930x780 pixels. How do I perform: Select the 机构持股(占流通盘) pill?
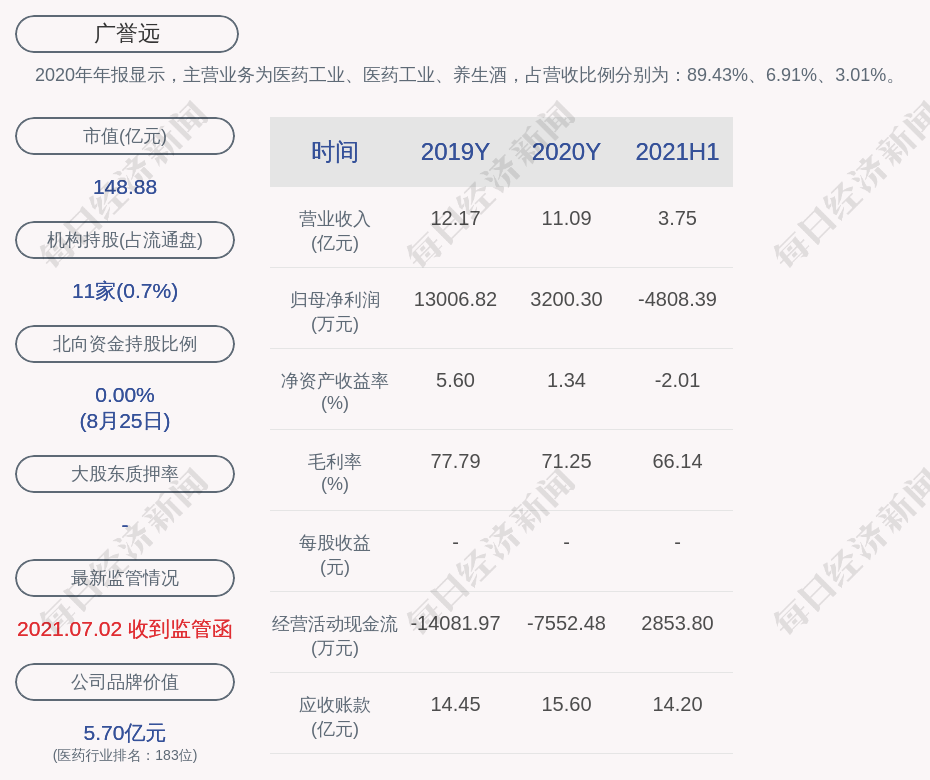(125, 240)
